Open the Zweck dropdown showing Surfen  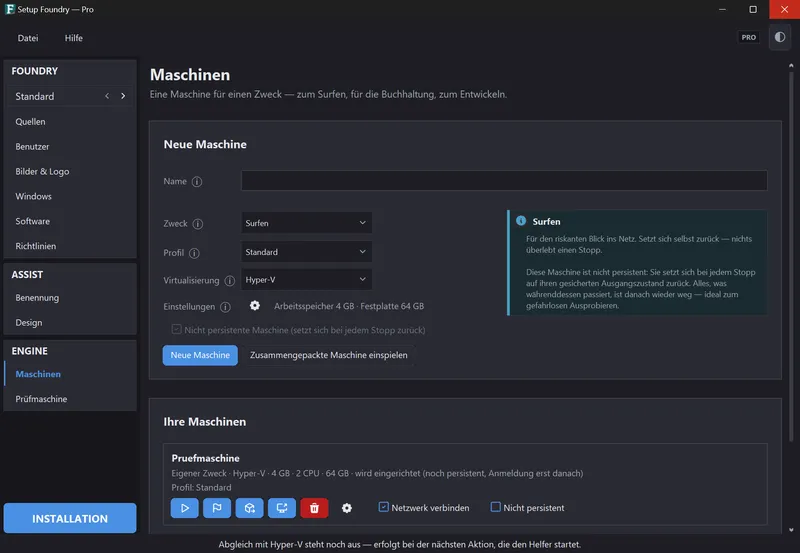point(306,223)
